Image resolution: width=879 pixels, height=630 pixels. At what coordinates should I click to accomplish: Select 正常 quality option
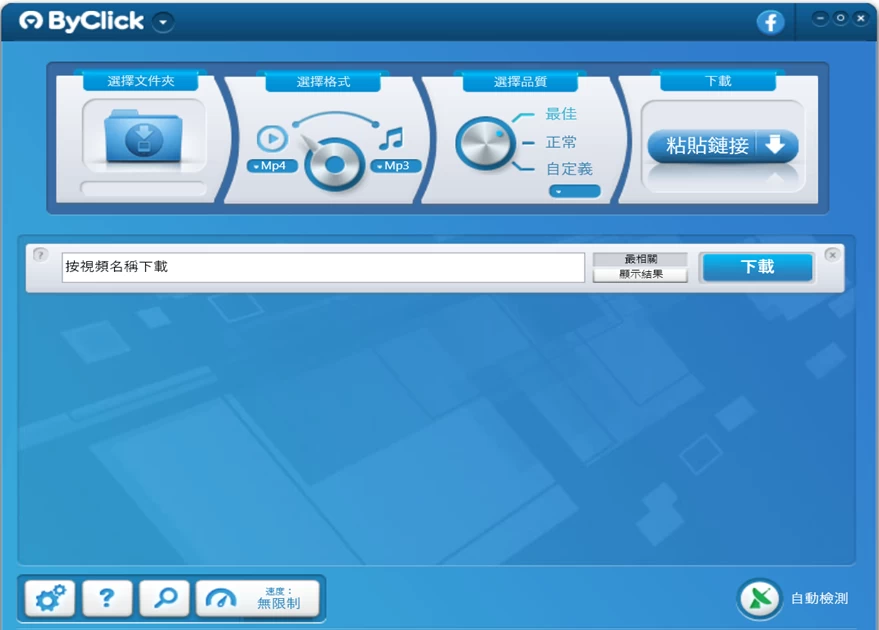point(561,142)
